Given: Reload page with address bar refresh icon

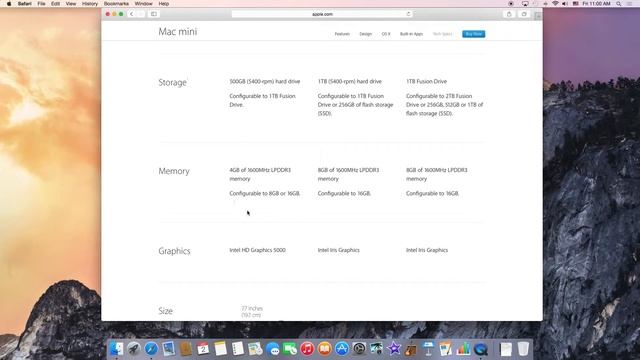Looking at the screenshot, I should click(408, 14).
